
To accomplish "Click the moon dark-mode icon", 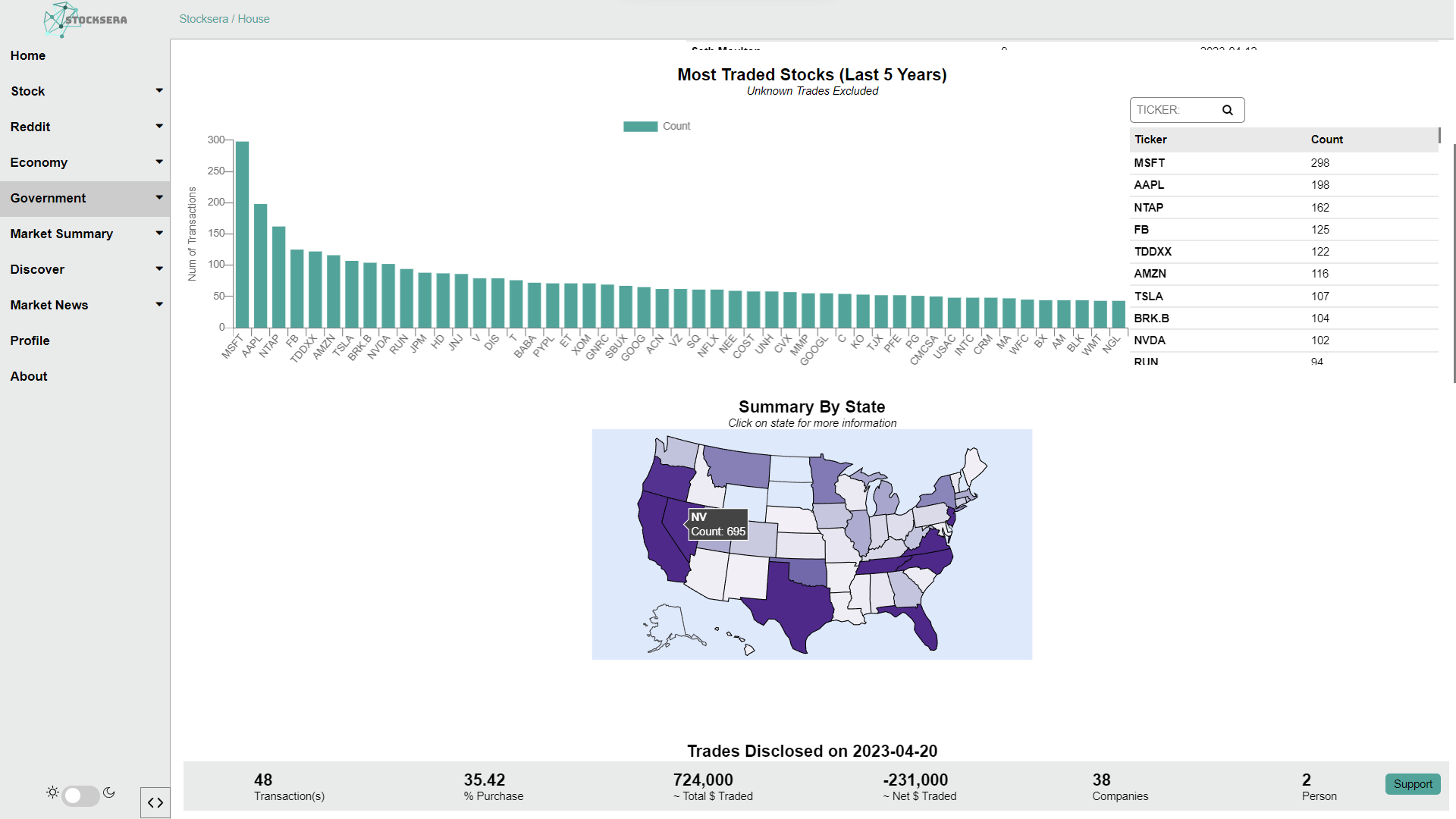I will coord(109,792).
